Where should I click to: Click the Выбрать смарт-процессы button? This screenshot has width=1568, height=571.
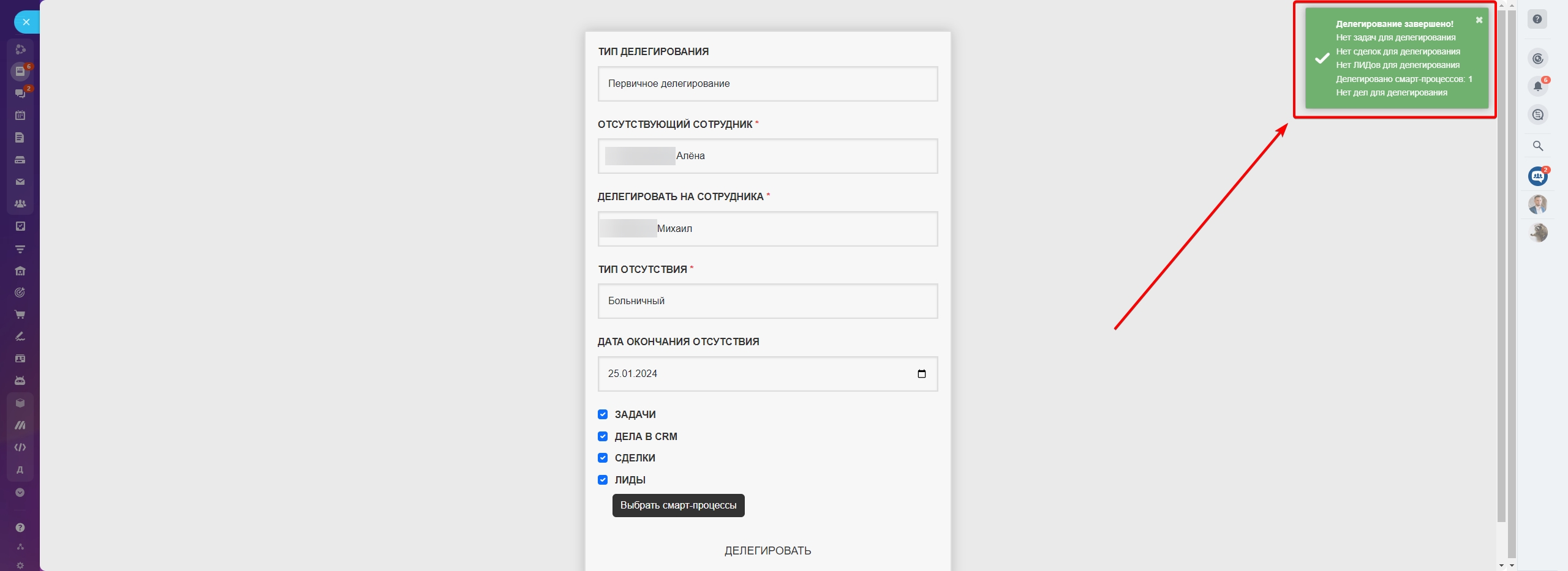click(x=678, y=506)
